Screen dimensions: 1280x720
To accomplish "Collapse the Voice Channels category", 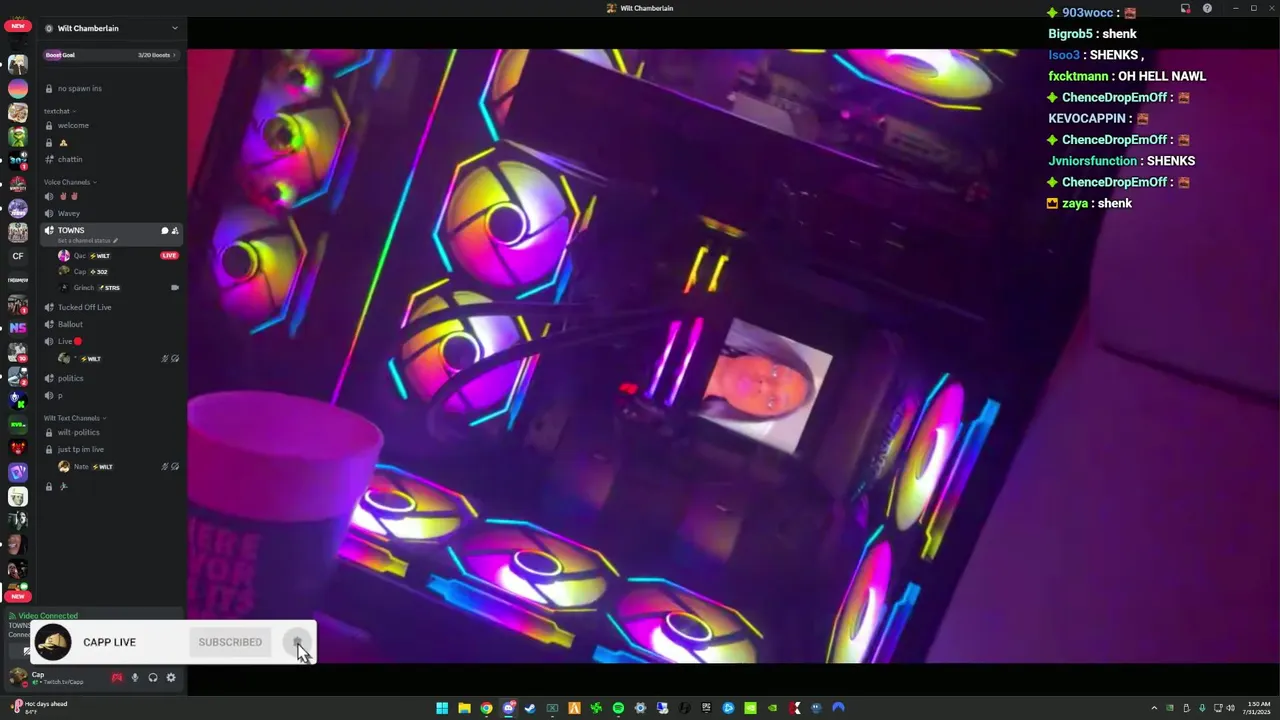I will click(70, 182).
